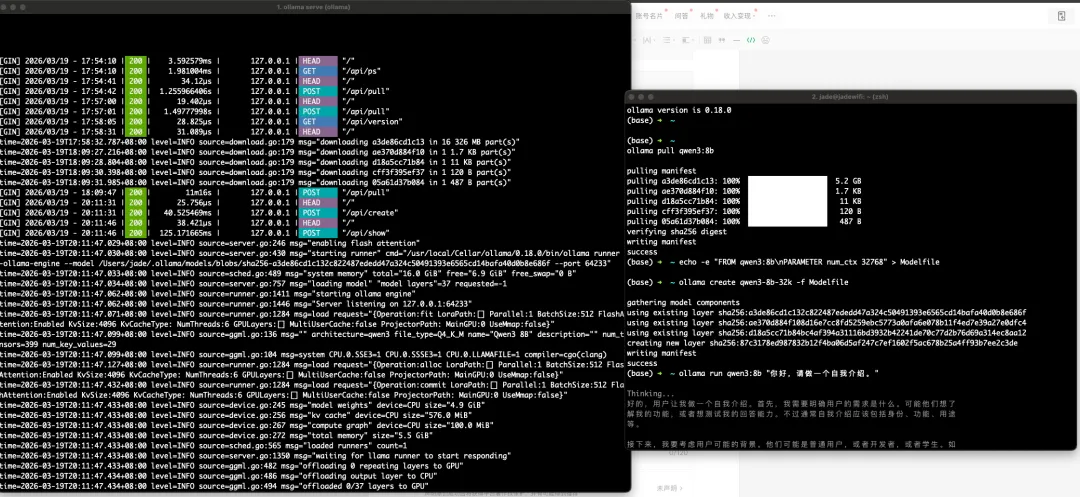Click the "/api/ps" path text
The width and height of the screenshot is (1080, 497).
tap(361, 71)
